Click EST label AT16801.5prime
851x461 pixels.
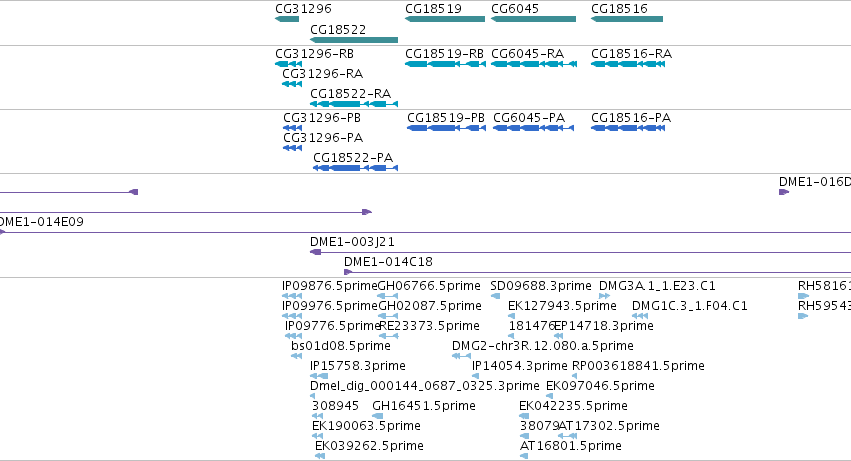(571, 446)
